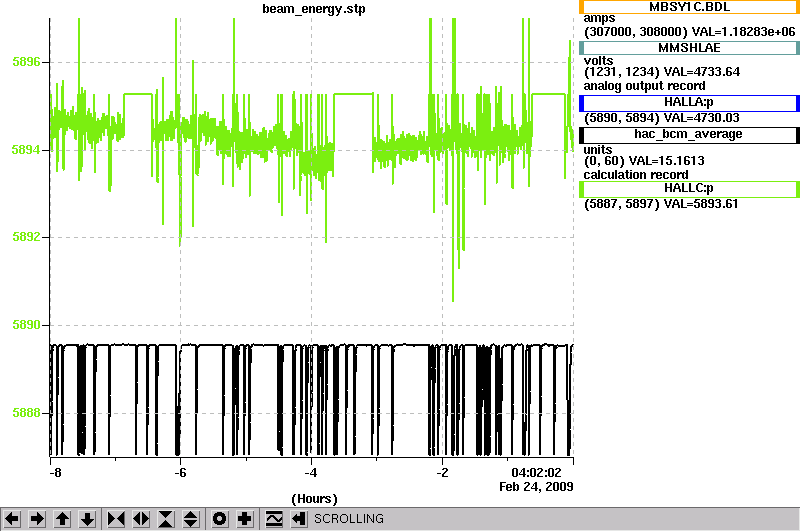Click the -4 hours x-axis label
Image resolution: width=800 pixels, height=531 pixels.
[x=311, y=473]
